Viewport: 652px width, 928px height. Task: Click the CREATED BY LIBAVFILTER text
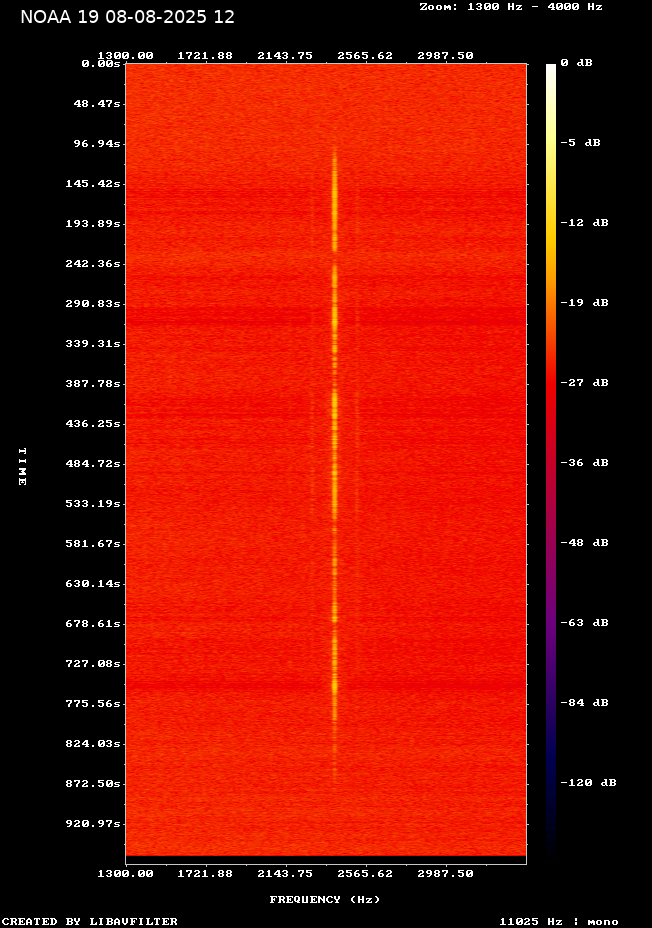pos(89,922)
